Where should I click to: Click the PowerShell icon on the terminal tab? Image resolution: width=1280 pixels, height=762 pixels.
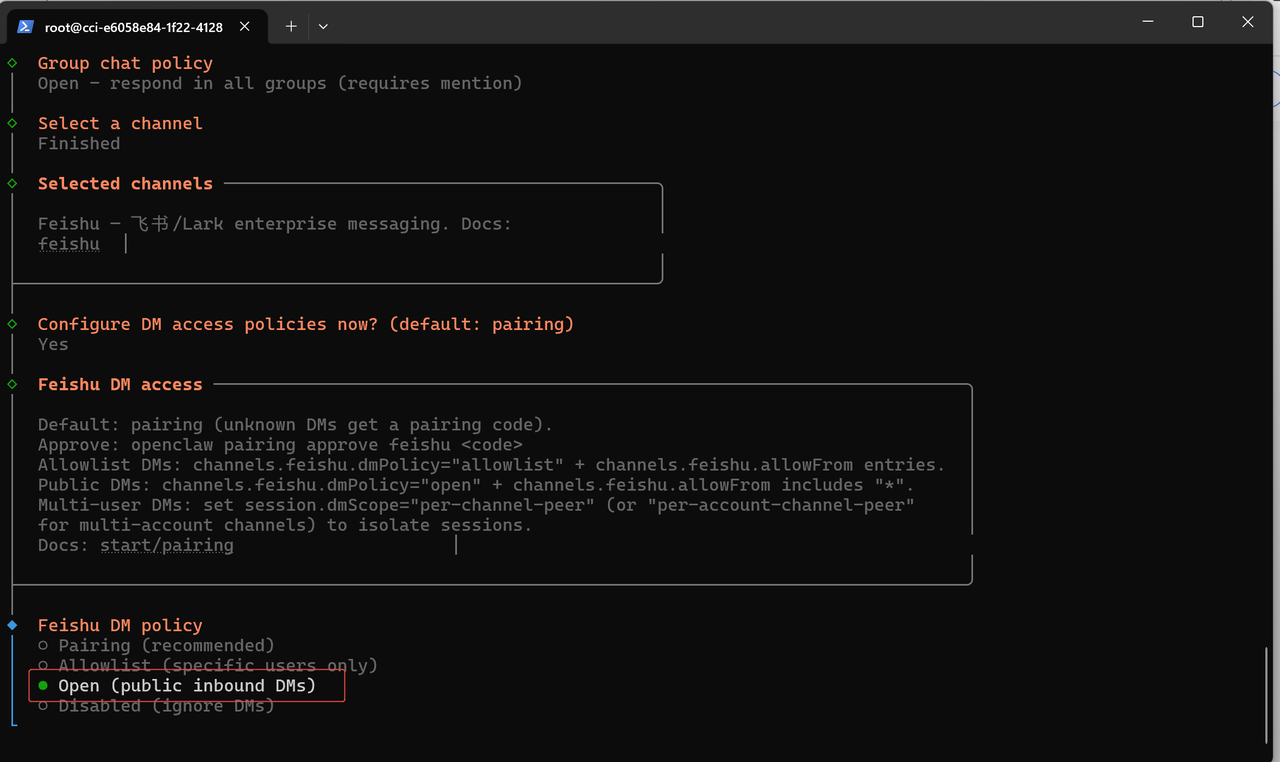click(x=26, y=27)
